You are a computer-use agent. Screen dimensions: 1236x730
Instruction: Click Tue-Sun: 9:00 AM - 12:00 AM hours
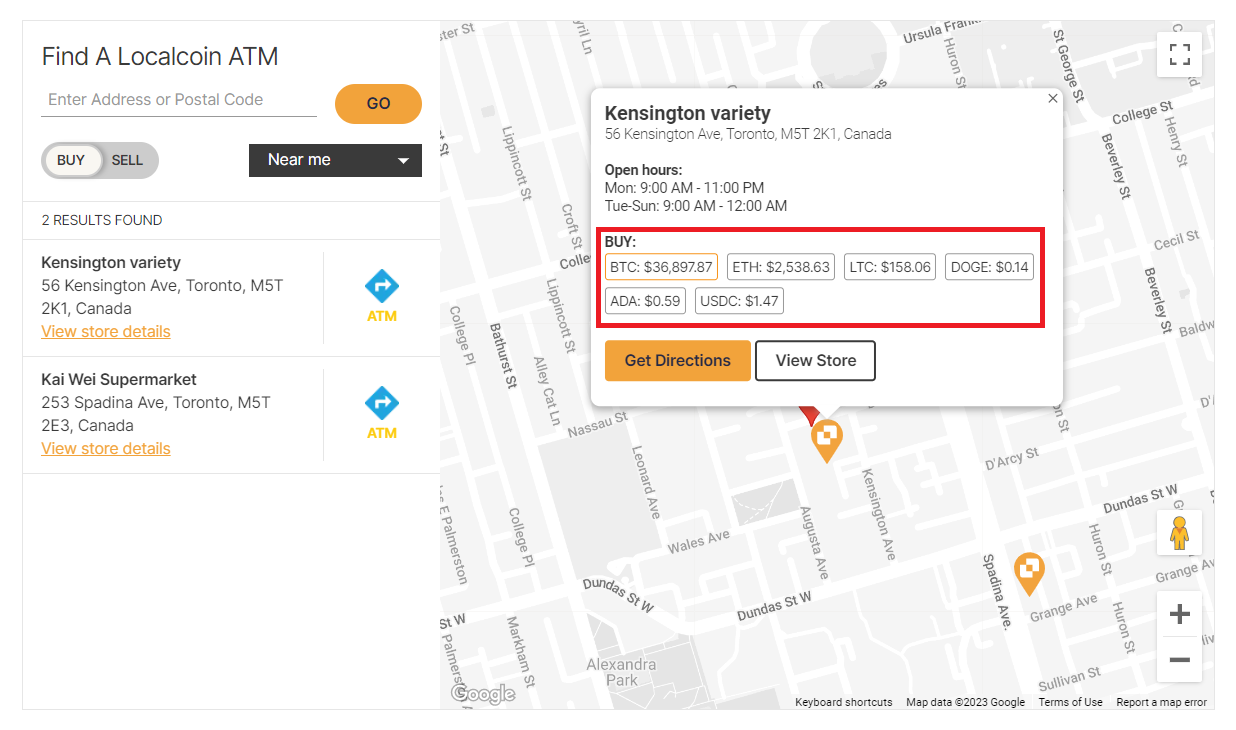click(696, 206)
